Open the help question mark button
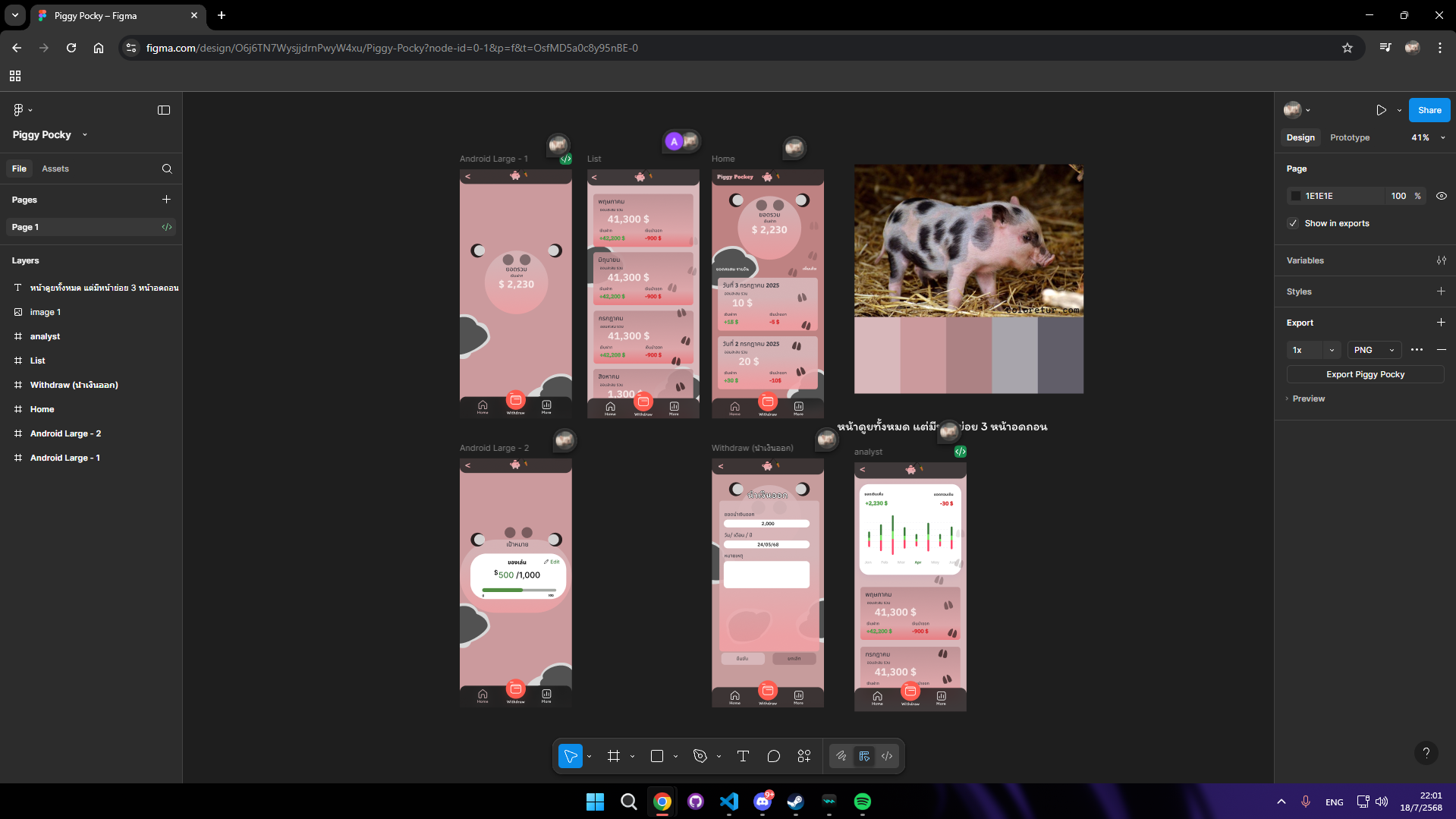 tap(1426, 753)
